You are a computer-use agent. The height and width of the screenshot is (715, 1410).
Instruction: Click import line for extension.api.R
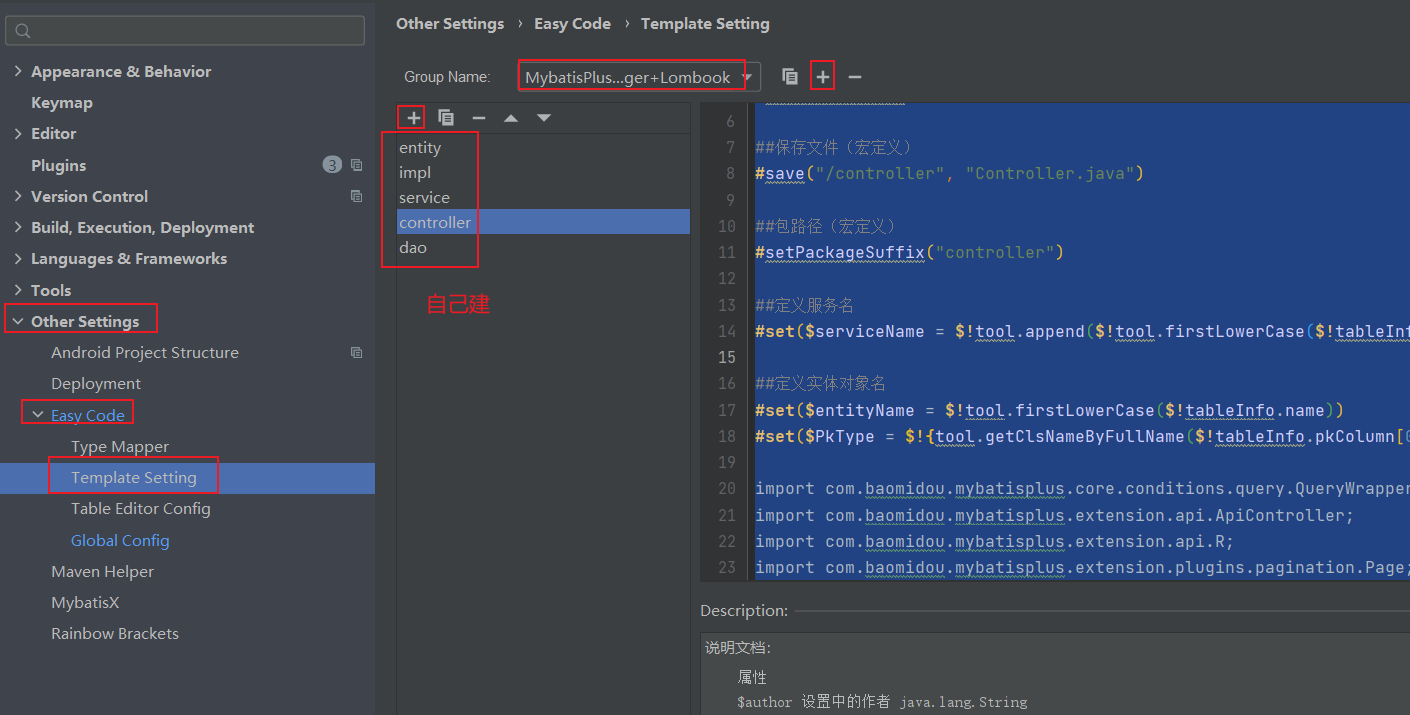pos(994,541)
